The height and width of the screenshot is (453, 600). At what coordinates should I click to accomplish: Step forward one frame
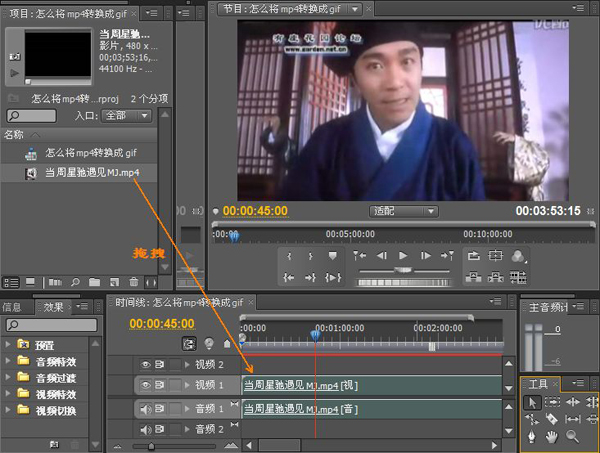click(426, 256)
